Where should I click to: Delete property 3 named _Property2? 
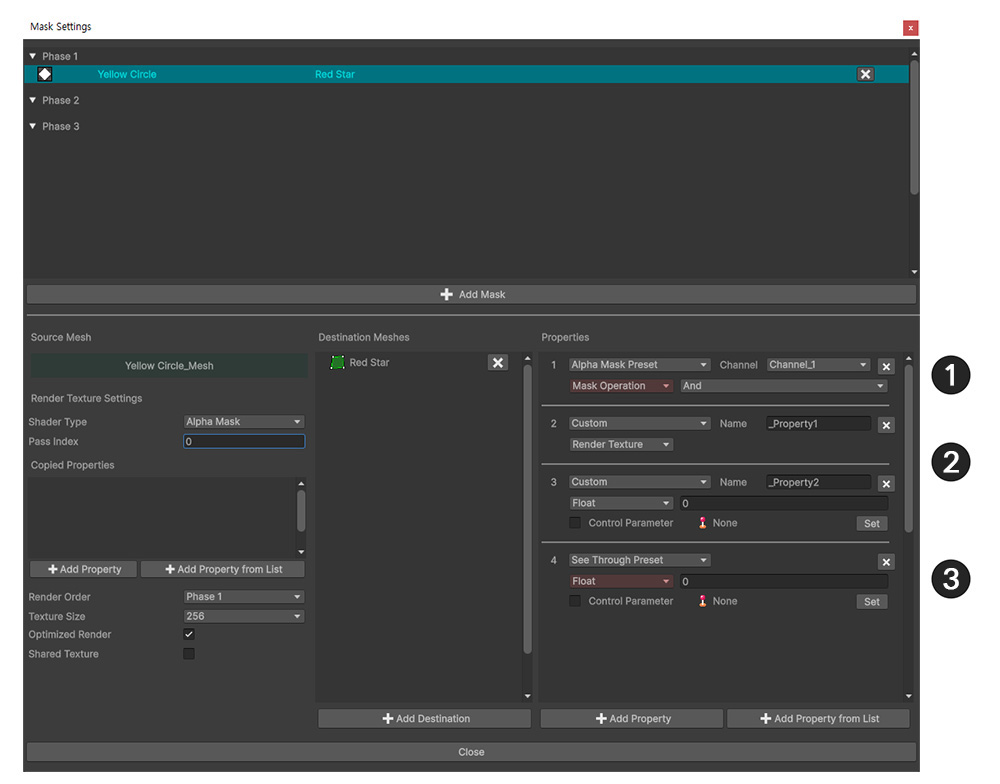(886, 484)
